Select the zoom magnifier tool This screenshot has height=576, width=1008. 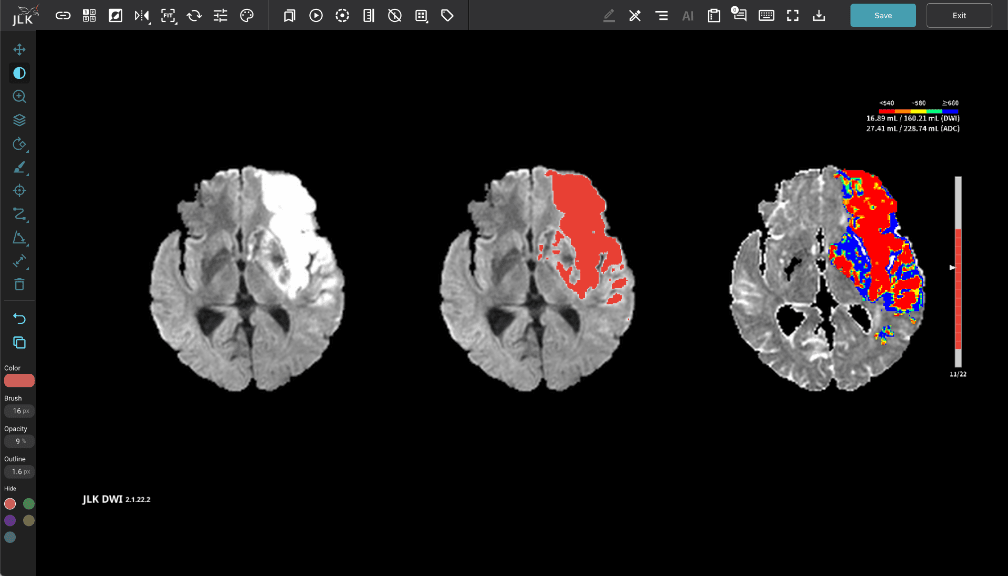tap(19, 96)
